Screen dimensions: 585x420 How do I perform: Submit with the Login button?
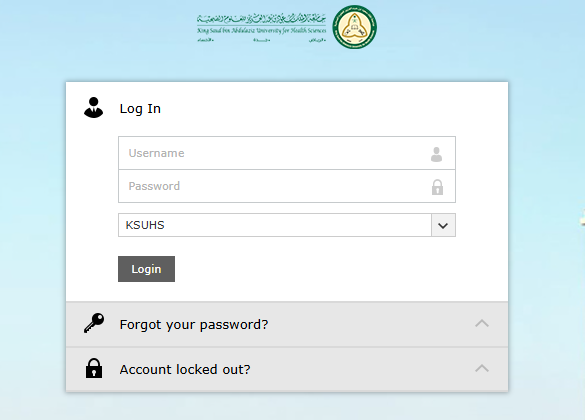[146, 269]
